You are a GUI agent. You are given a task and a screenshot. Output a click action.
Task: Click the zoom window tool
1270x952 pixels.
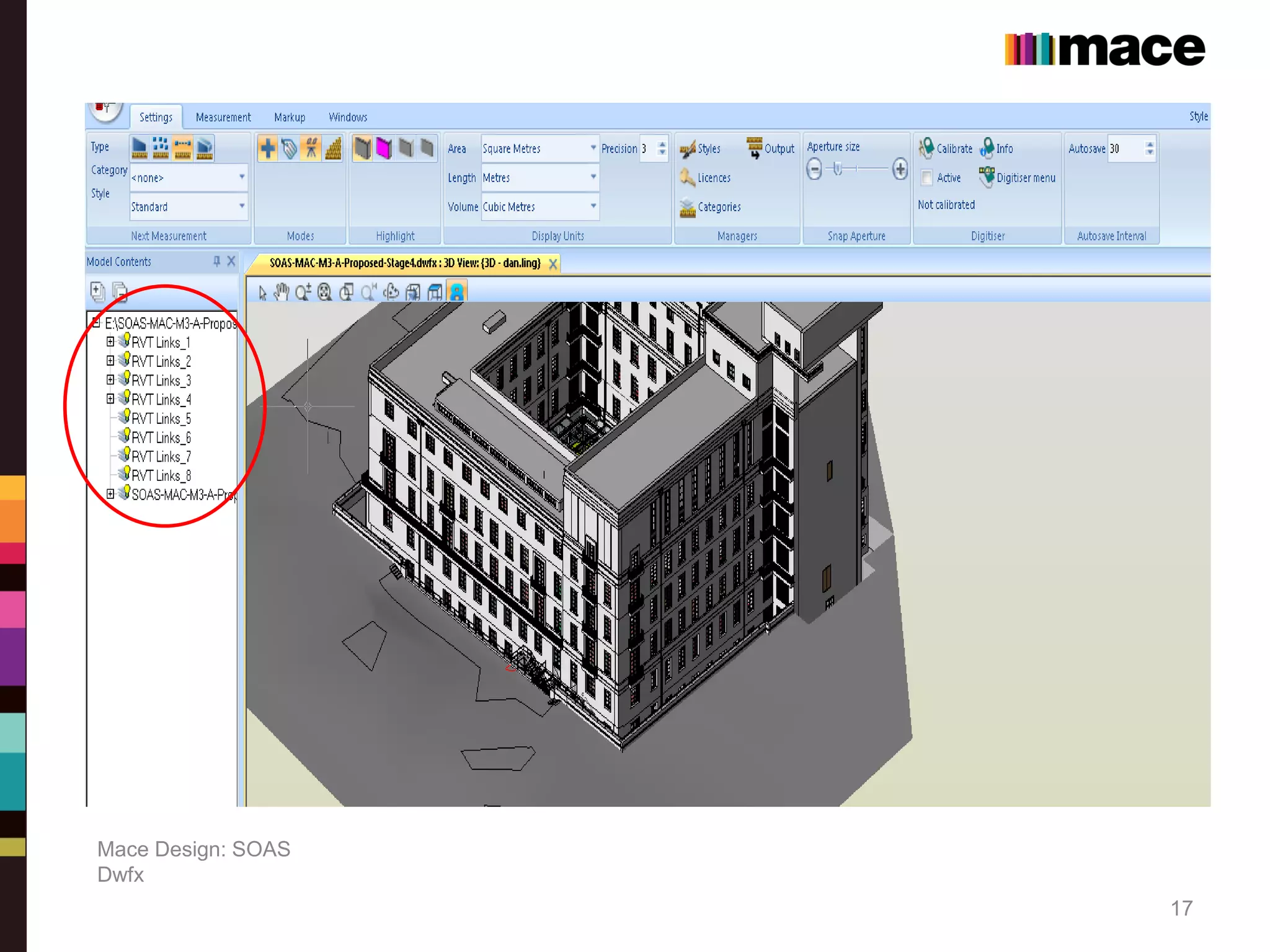347,292
